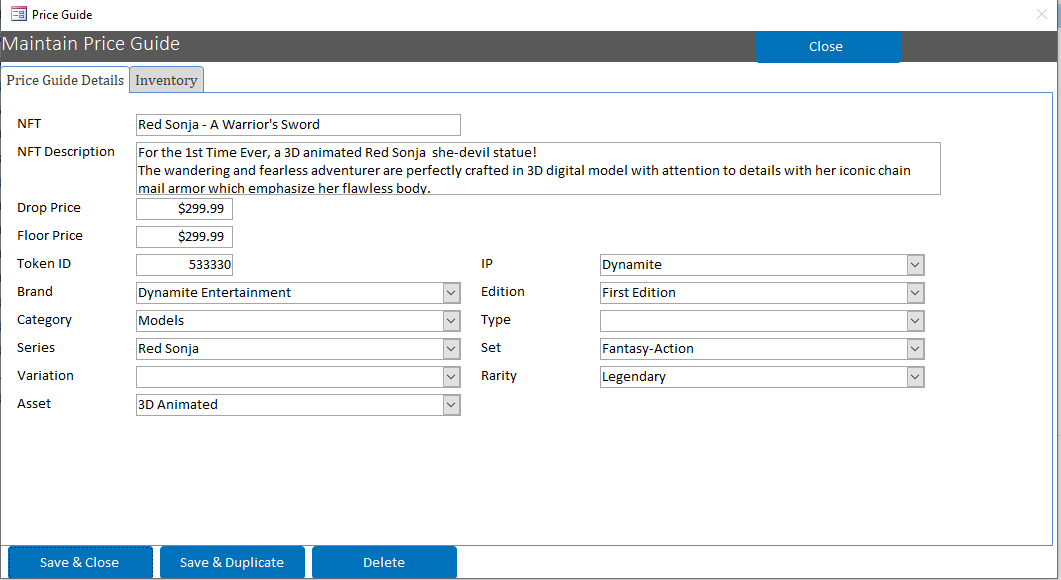Expand the Edition dropdown arrow

[916, 293]
